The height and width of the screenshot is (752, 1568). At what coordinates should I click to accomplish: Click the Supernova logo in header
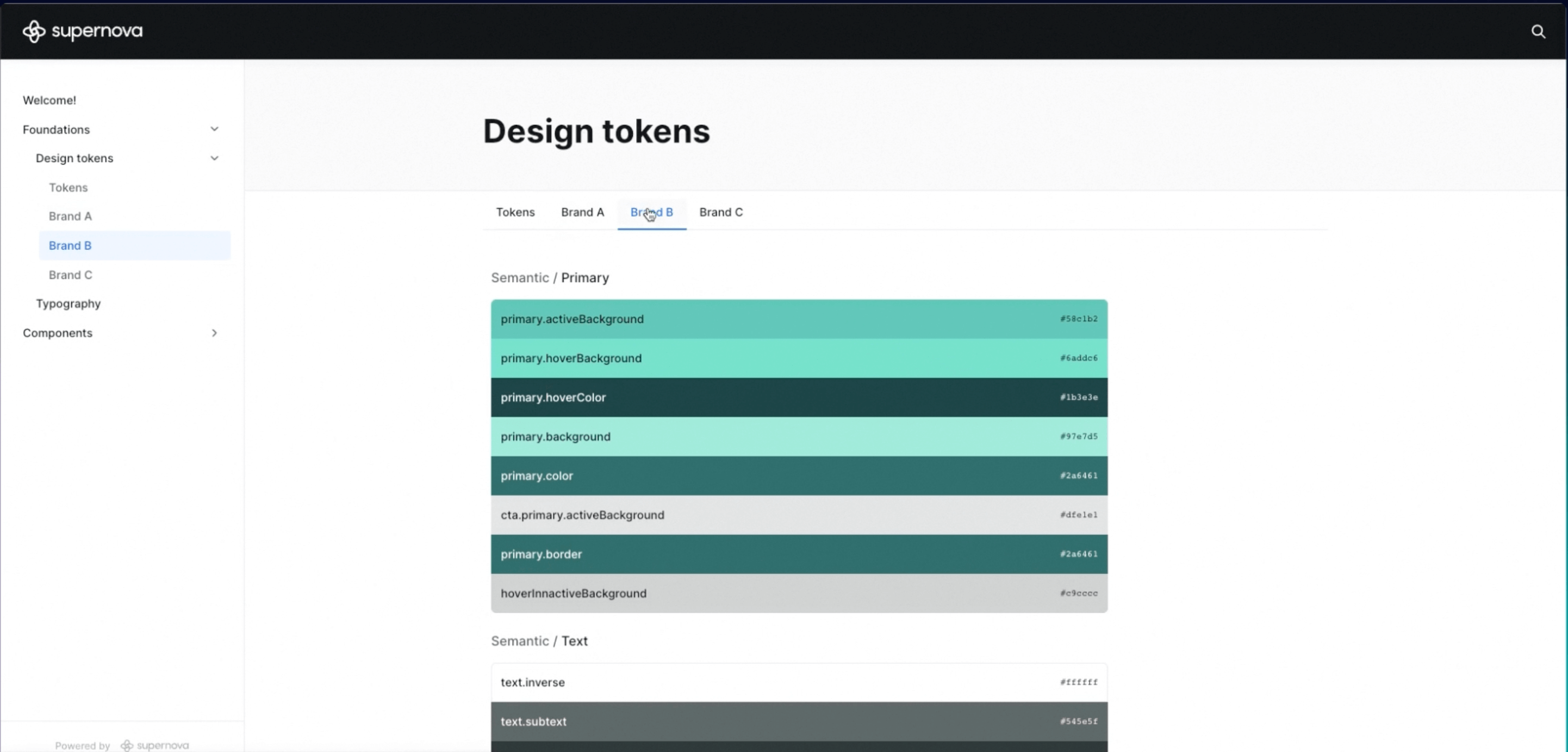[x=82, y=31]
